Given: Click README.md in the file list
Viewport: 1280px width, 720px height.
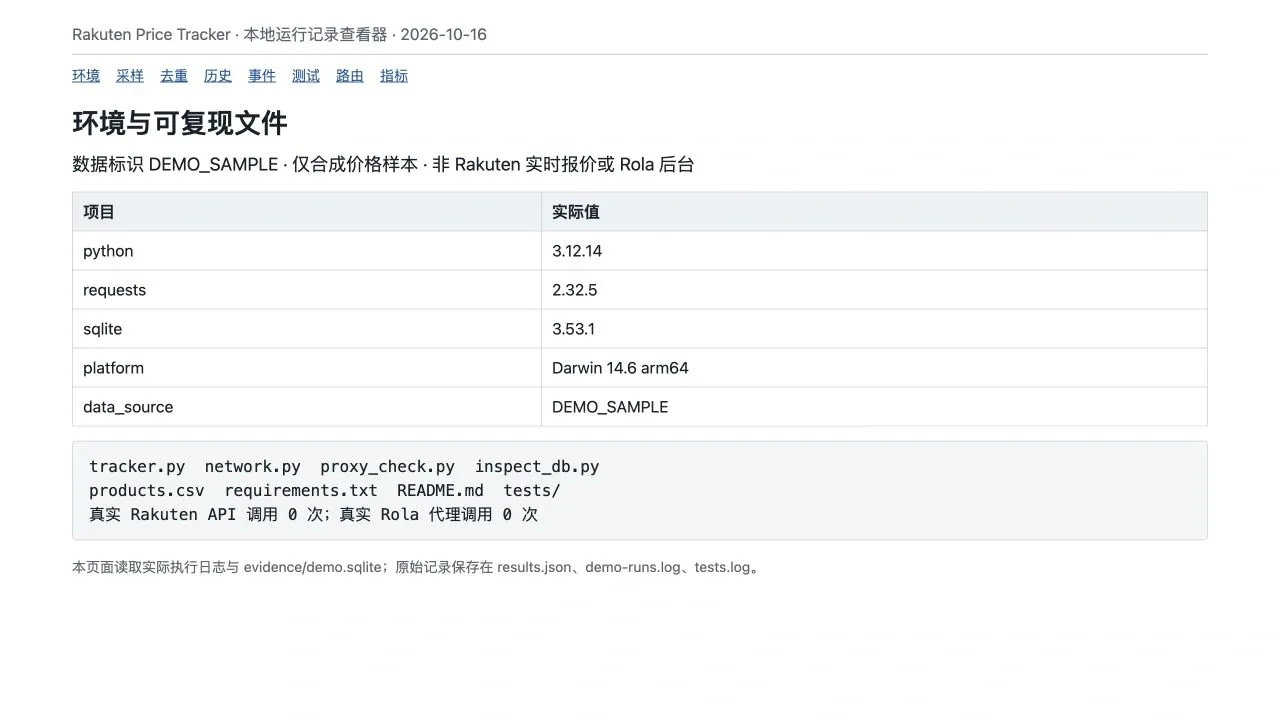Looking at the screenshot, I should [x=440, y=491].
